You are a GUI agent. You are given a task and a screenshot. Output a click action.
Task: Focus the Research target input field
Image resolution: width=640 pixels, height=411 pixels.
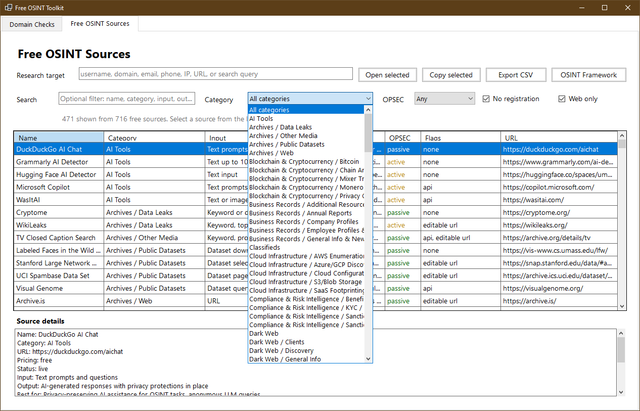click(x=216, y=74)
